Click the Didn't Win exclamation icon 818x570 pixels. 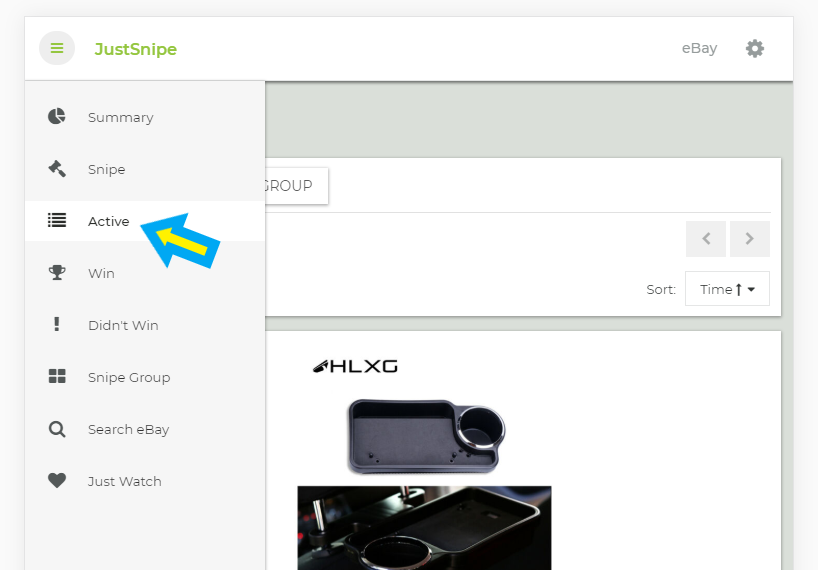57,325
